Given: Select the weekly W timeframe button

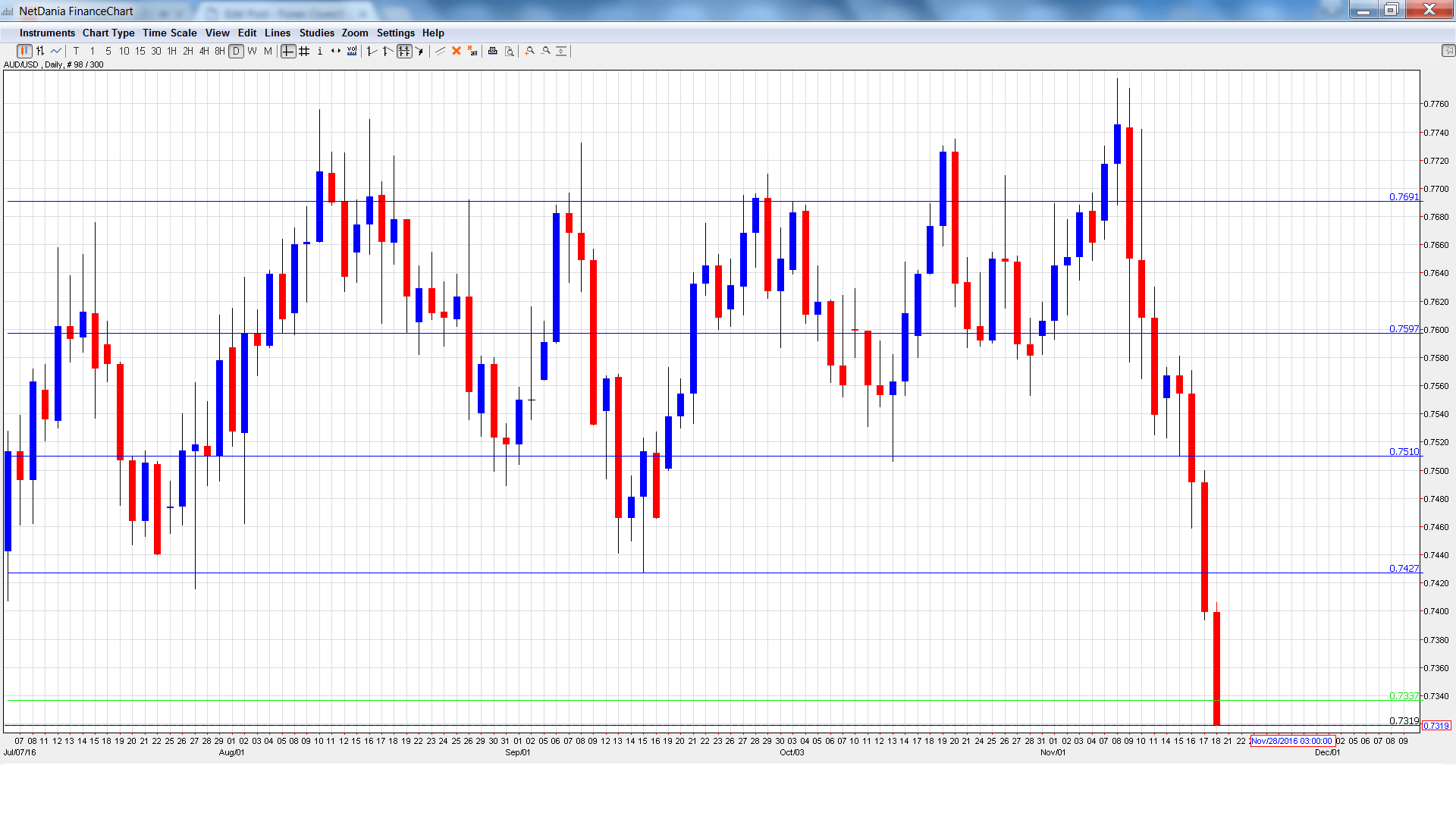Looking at the screenshot, I should [253, 51].
